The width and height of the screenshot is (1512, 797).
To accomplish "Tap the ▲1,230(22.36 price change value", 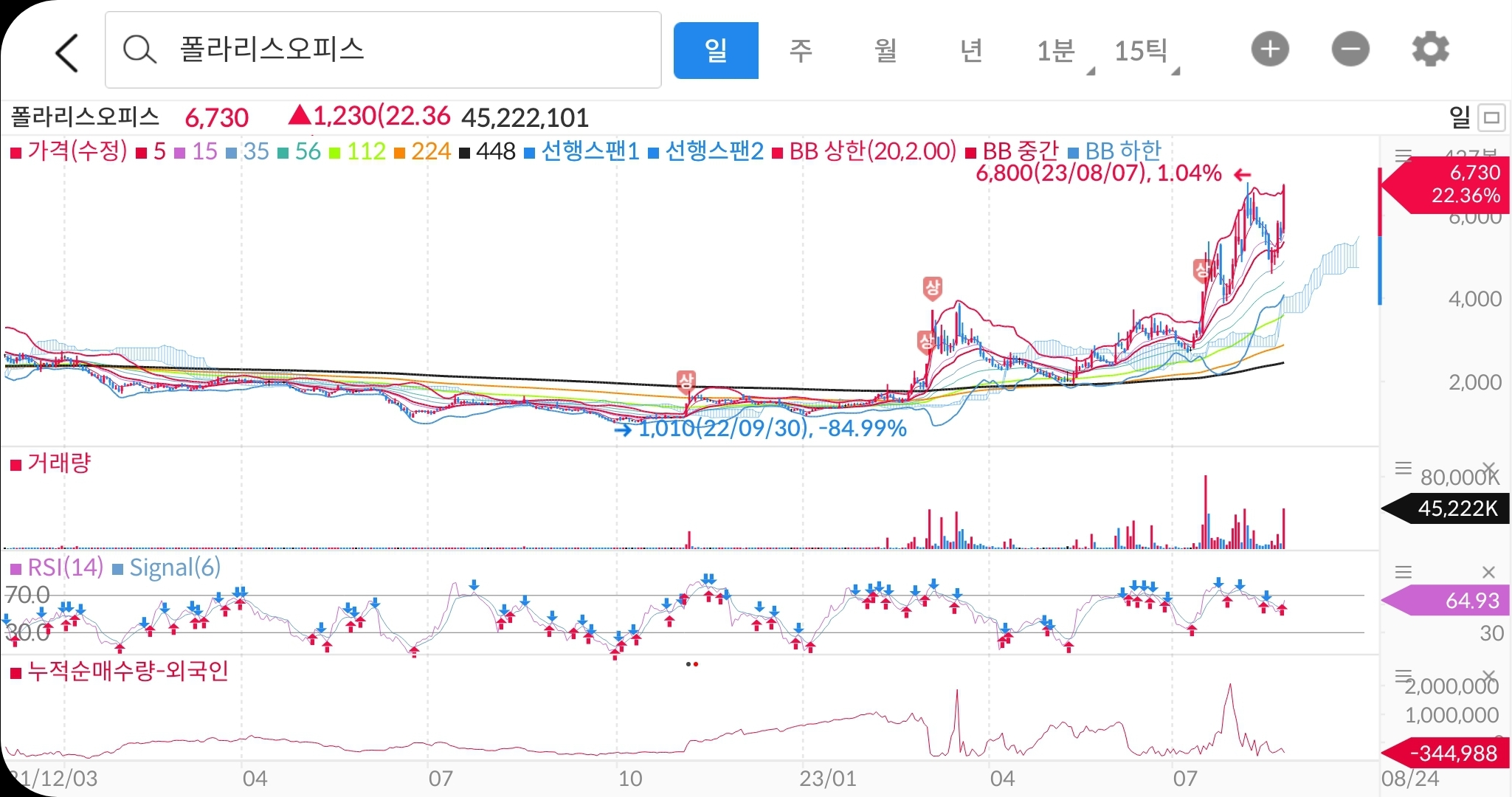I will tap(369, 117).
